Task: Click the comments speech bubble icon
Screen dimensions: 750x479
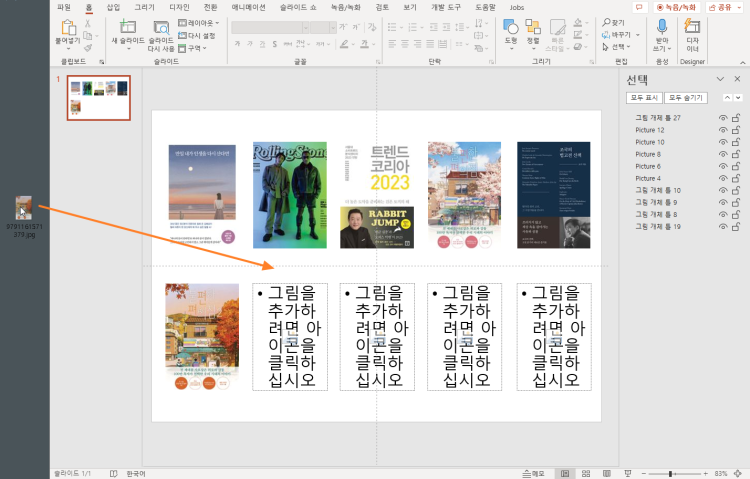Action: 639,7
